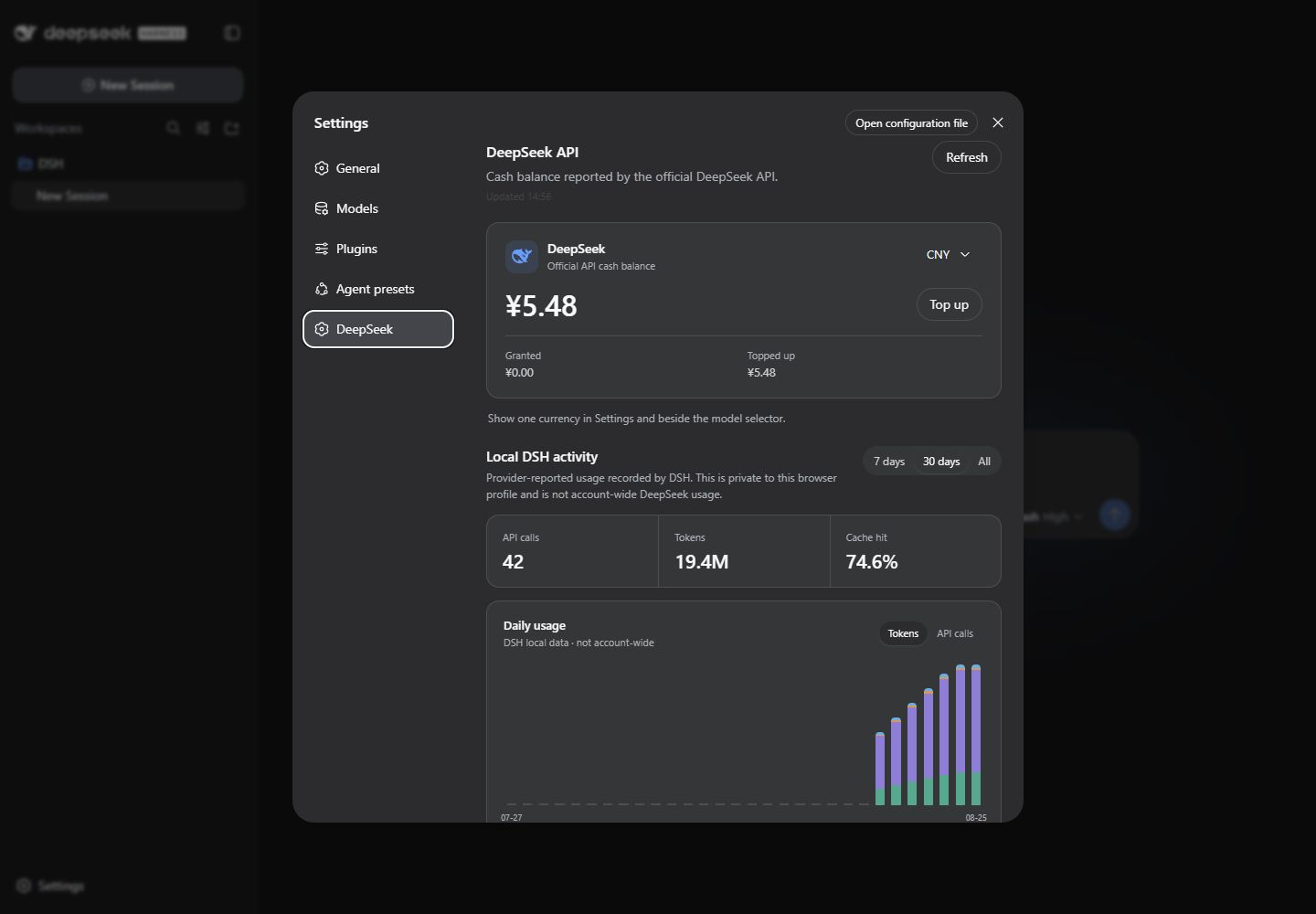Click the Top up button
The width and height of the screenshot is (1316, 914).
click(949, 304)
